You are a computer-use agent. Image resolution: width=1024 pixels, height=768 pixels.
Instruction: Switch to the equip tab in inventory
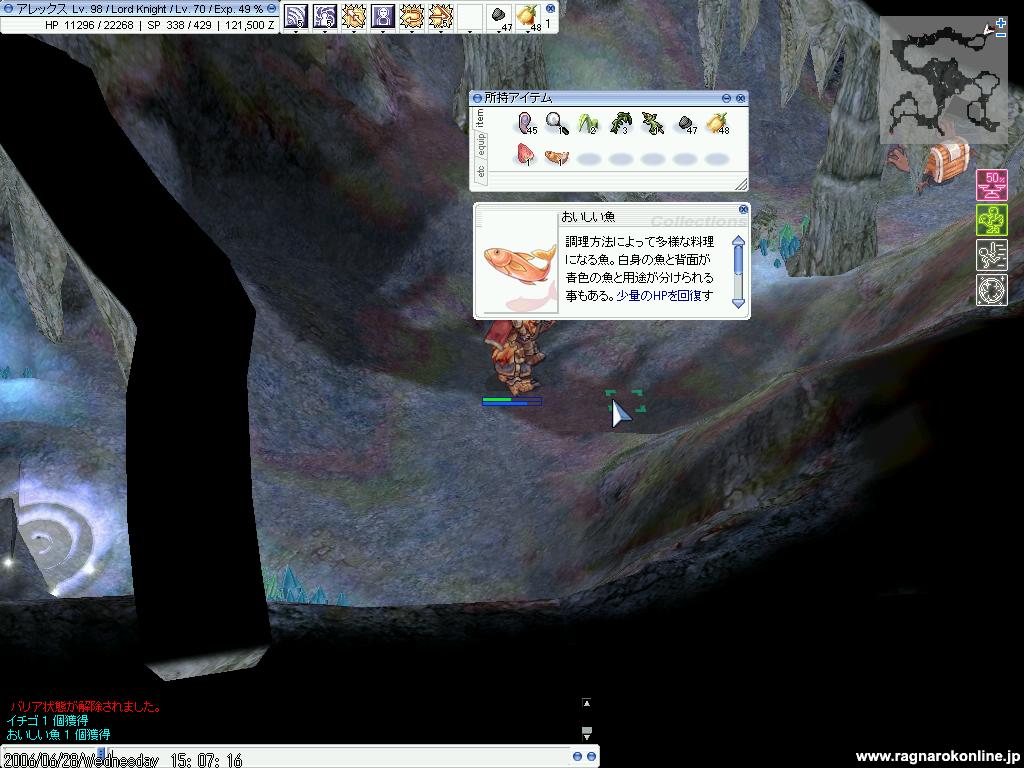coord(481,145)
